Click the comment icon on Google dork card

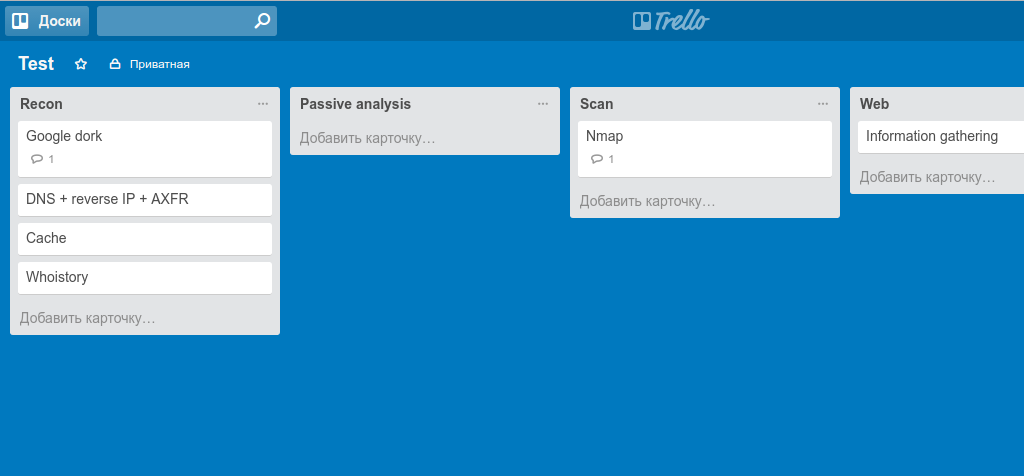[x=37, y=159]
